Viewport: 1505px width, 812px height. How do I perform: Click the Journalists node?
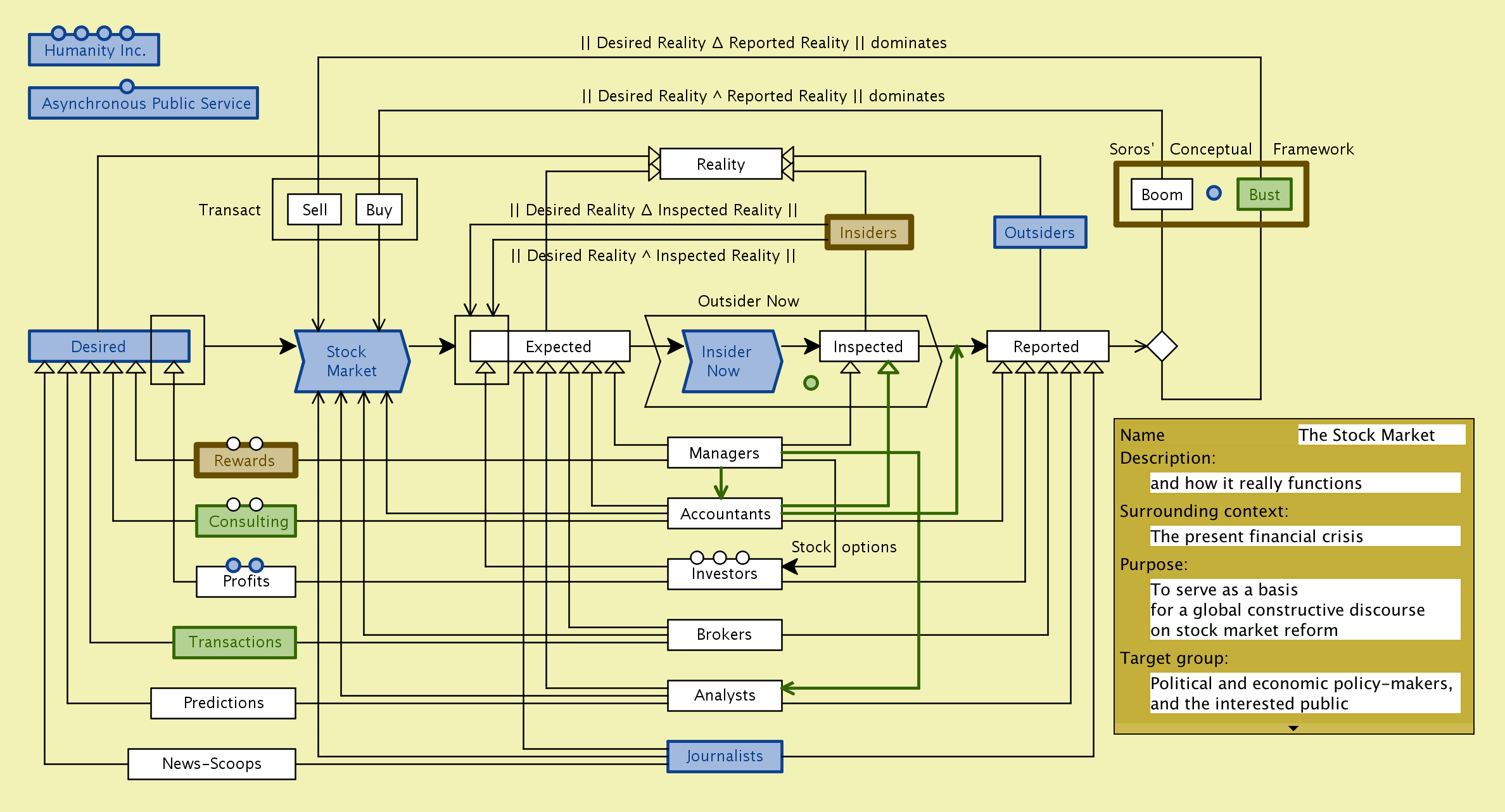click(725, 756)
